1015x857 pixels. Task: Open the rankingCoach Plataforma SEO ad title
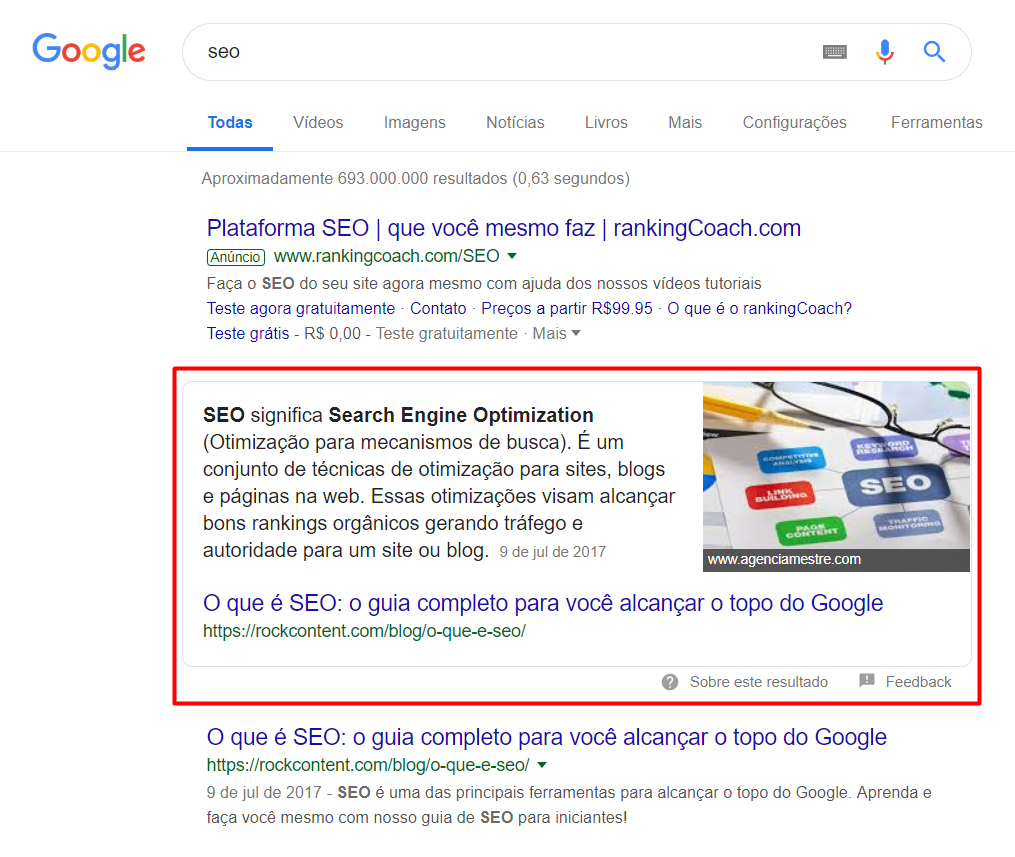(504, 228)
